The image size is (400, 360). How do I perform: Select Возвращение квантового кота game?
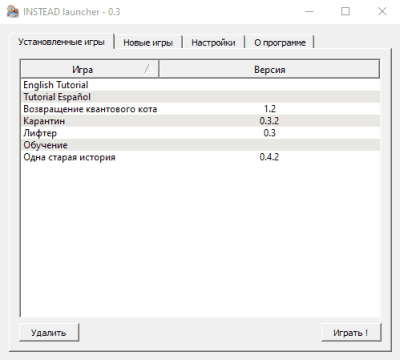[x=200, y=109]
